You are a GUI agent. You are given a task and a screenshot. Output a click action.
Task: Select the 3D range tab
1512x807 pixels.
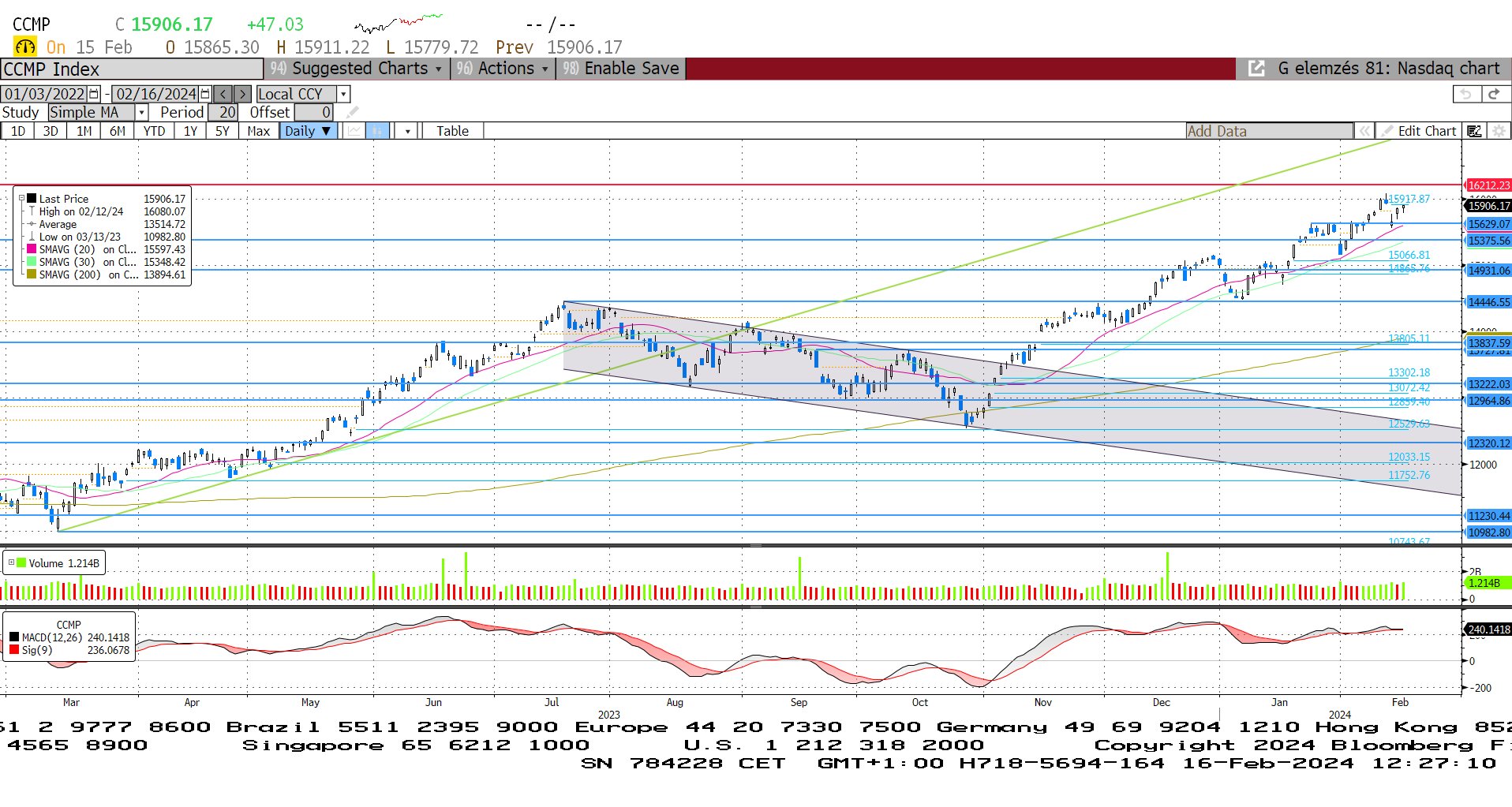(51, 131)
